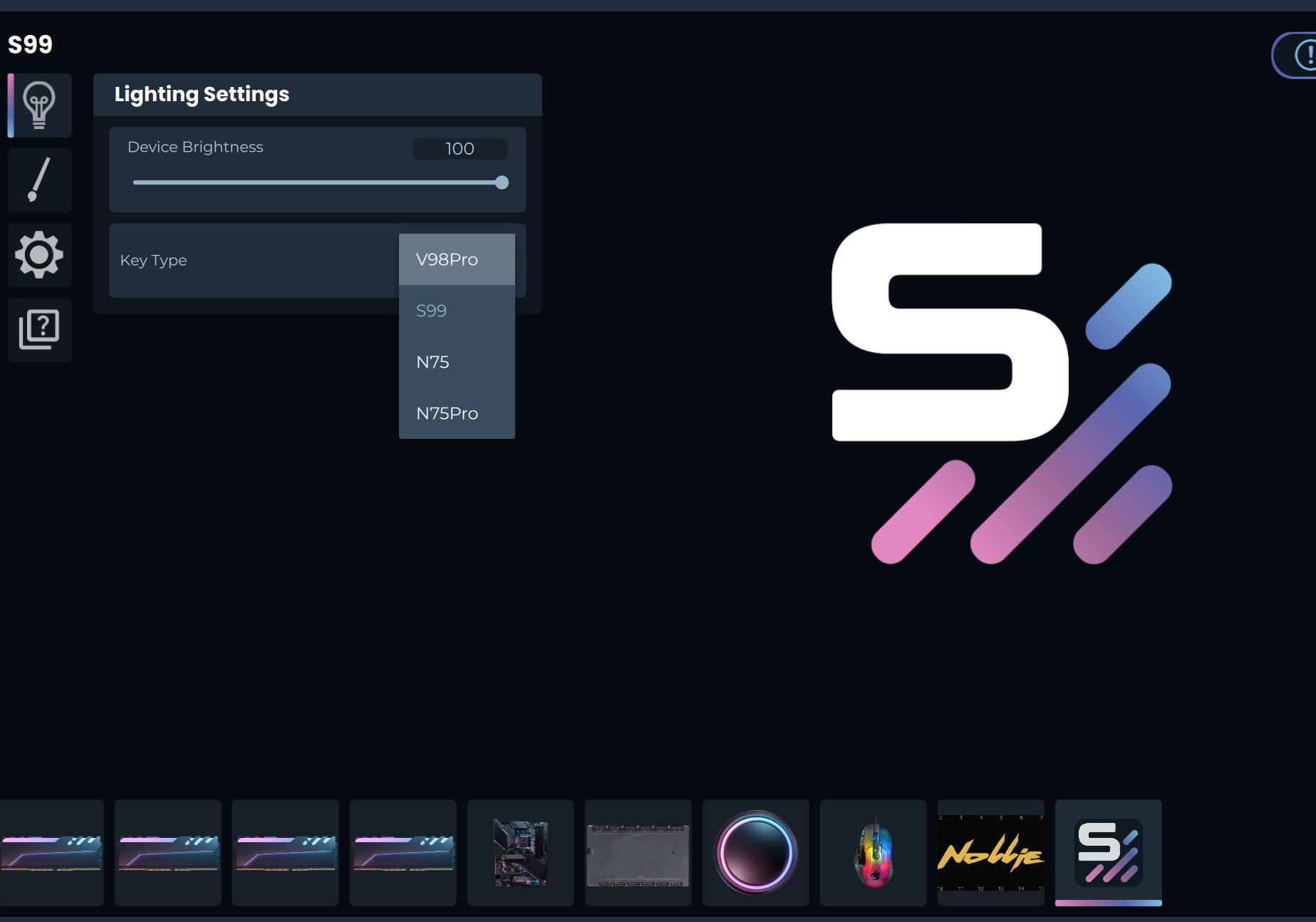This screenshot has width=1316, height=922.
Task: Select the Nollie device thumbnail
Action: click(x=990, y=853)
